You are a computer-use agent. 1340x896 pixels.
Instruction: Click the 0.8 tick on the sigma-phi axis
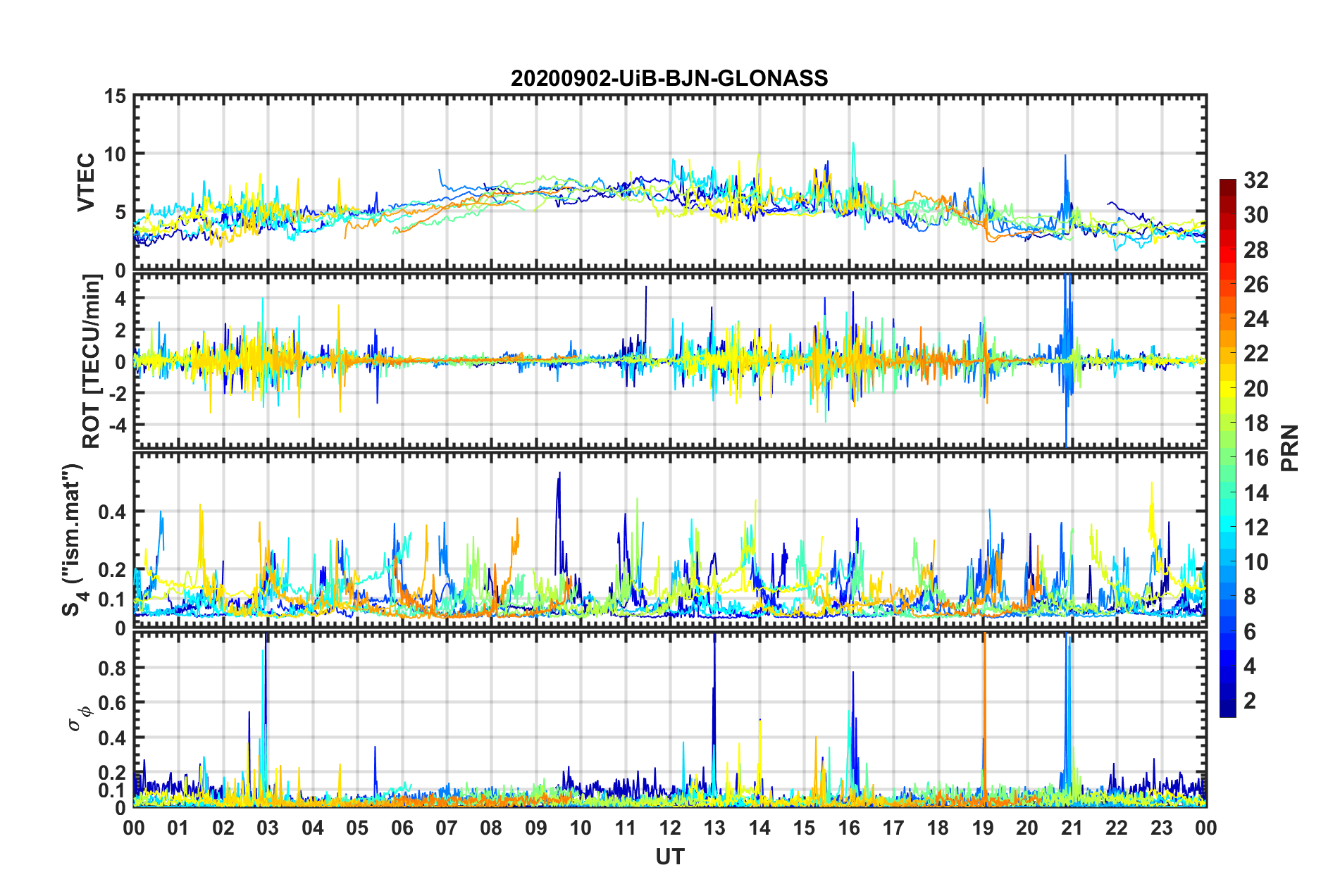pyautogui.click(x=112, y=668)
